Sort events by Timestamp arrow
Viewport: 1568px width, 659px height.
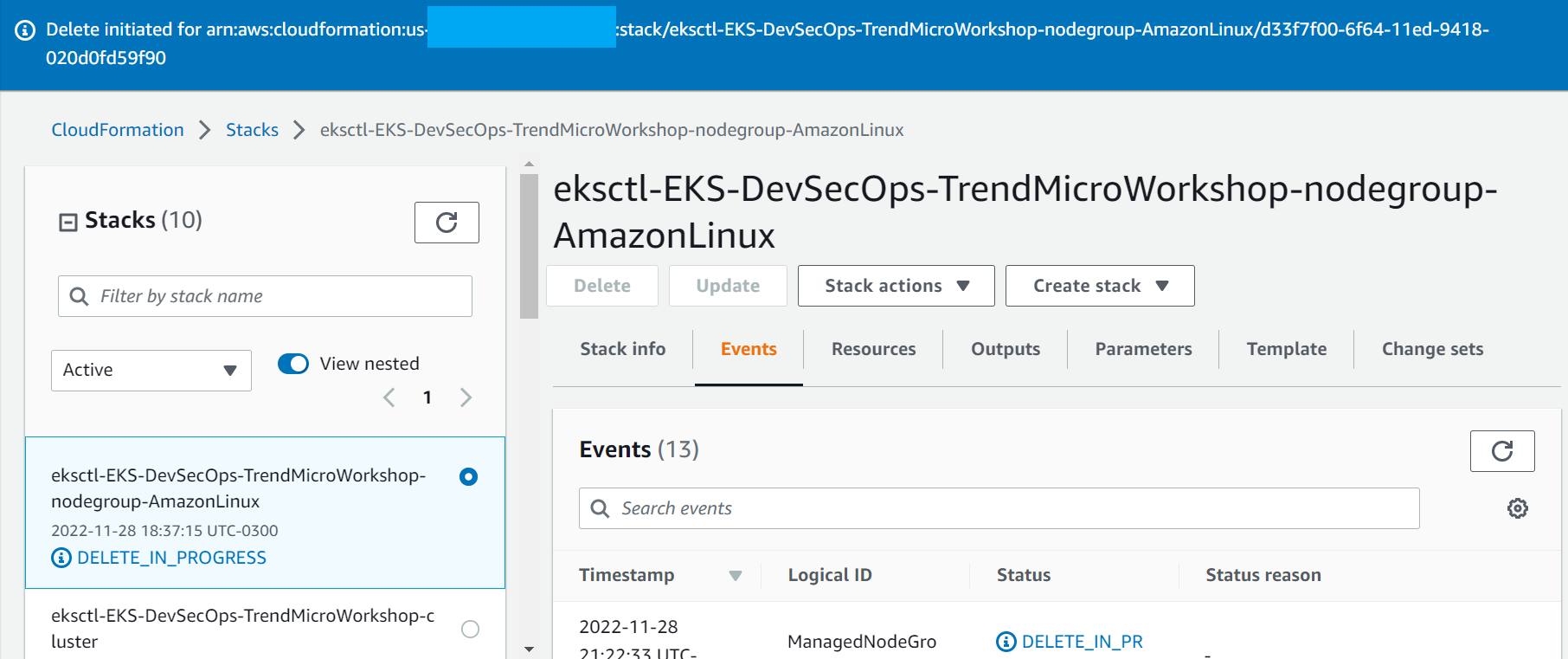[736, 576]
